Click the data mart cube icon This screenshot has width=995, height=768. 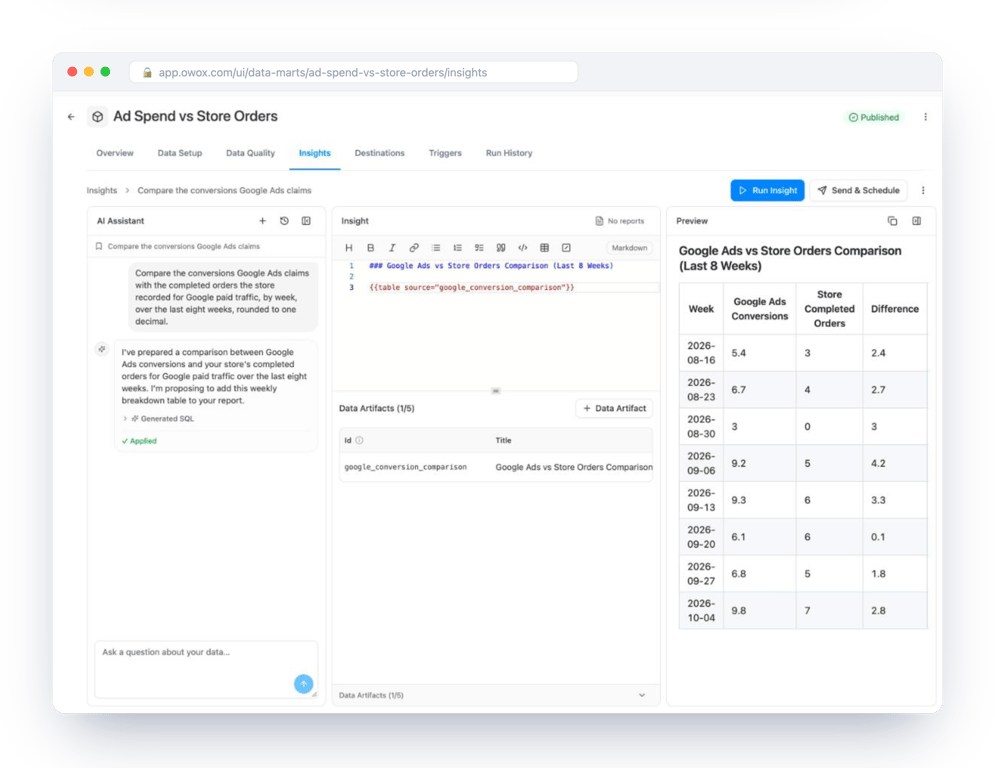[97, 117]
